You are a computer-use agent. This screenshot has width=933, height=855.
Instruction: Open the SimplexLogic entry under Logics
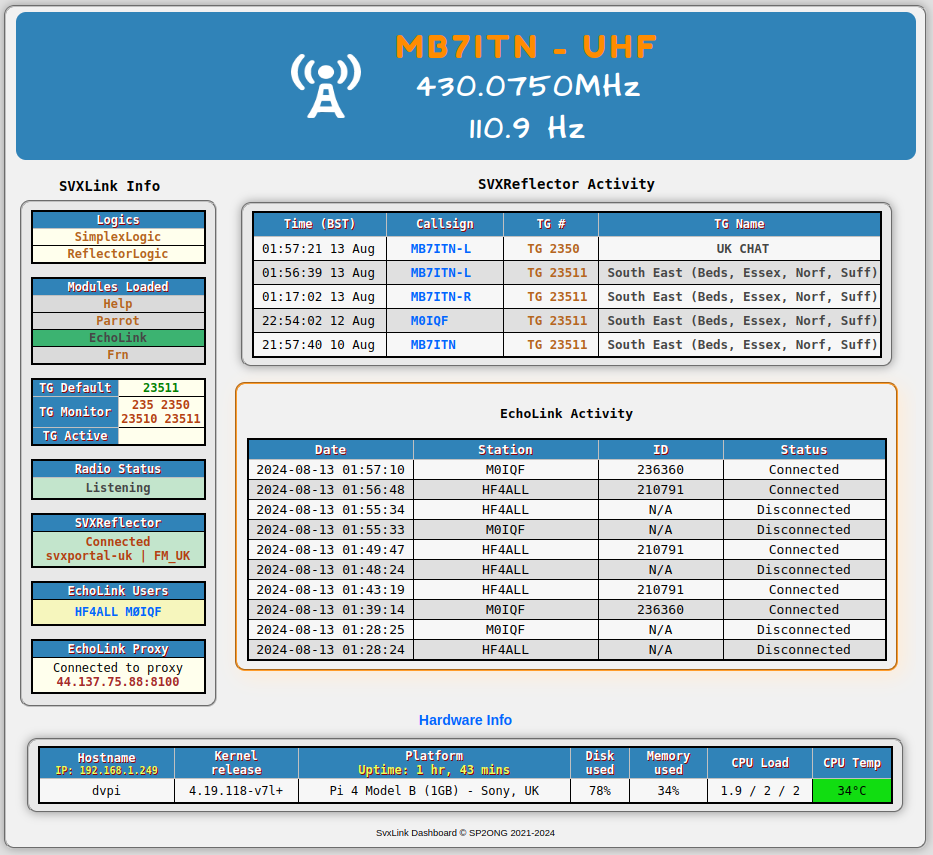click(x=118, y=237)
